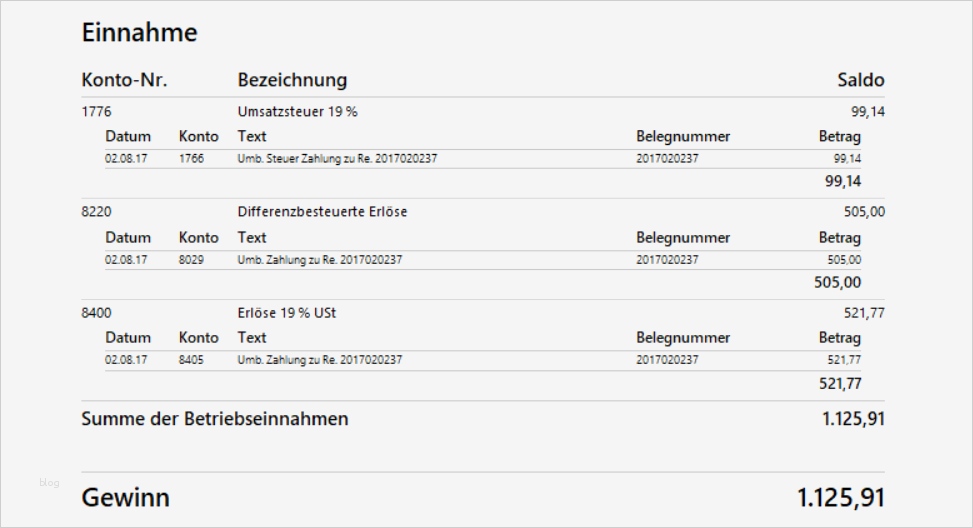Select the Umsatzsteuer 19 % account title
The image size is (973, 528).
tap(297, 112)
